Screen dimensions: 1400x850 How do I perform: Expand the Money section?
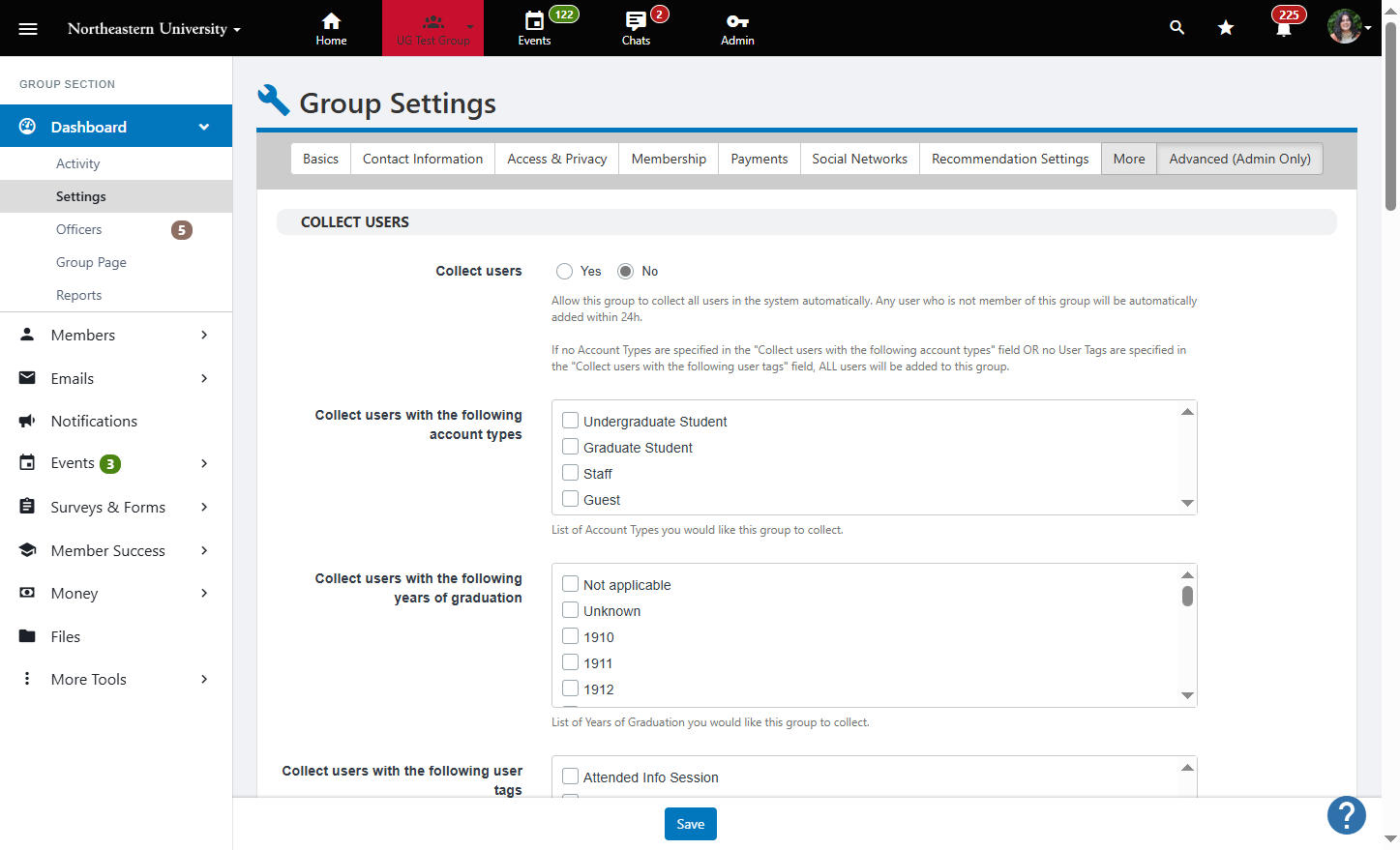point(204,593)
